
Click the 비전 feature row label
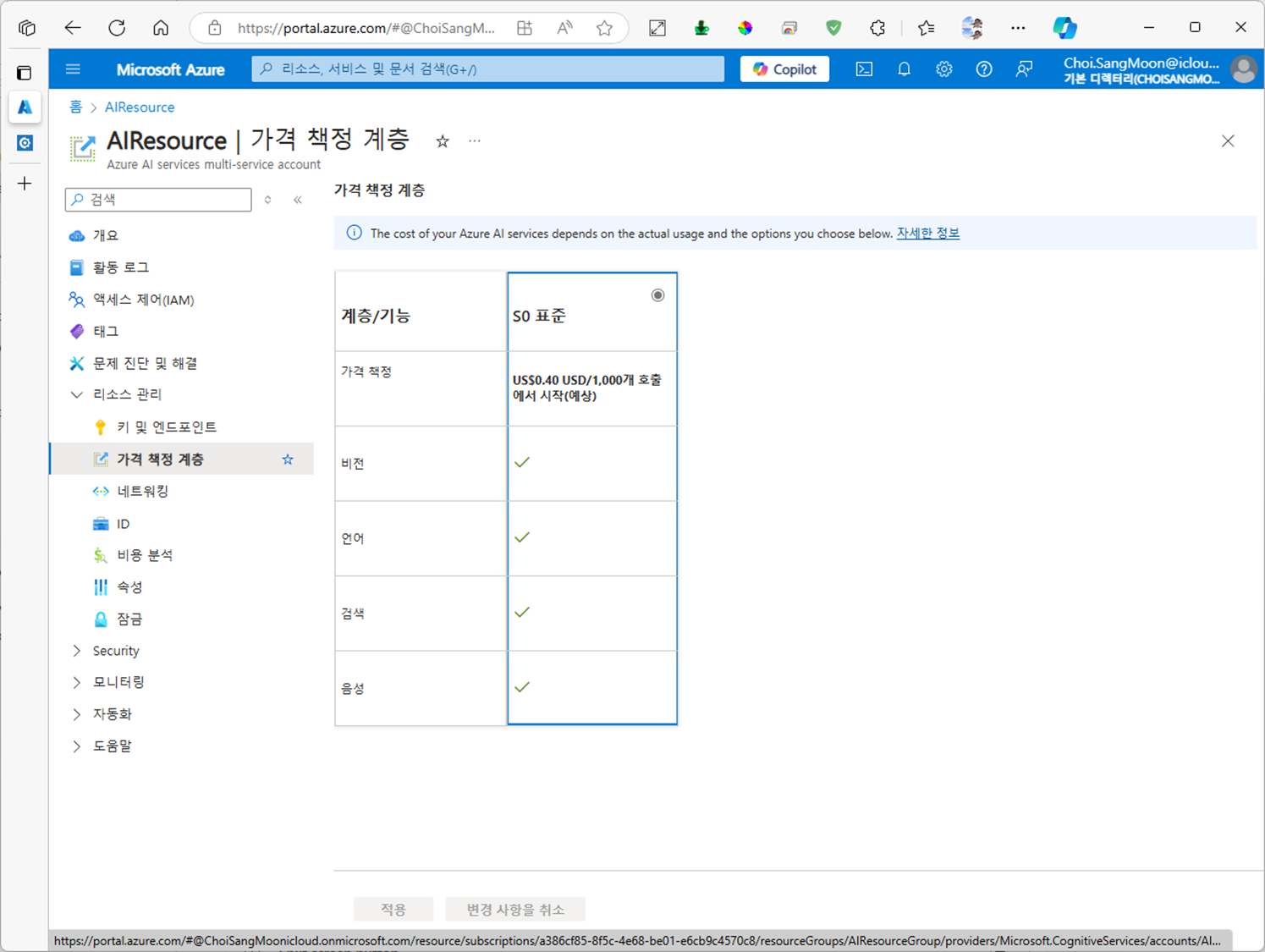coord(353,464)
